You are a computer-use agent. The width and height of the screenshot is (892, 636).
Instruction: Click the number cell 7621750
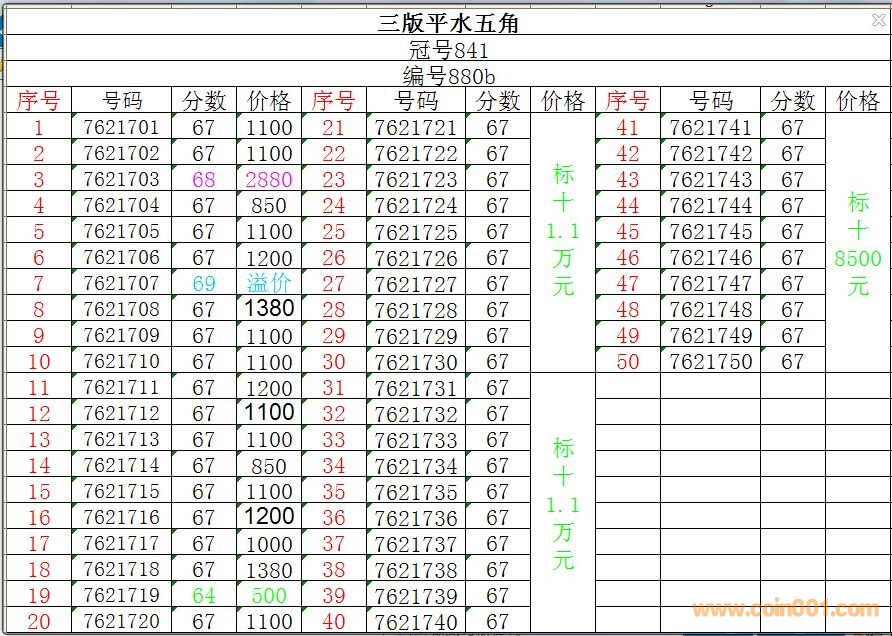coord(710,362)
